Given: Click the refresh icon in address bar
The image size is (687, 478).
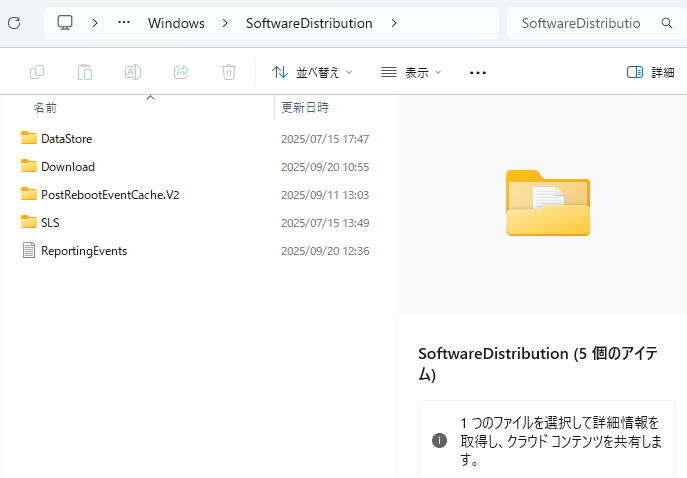Looking at the screenshot, I should click(x=14, y=23).
